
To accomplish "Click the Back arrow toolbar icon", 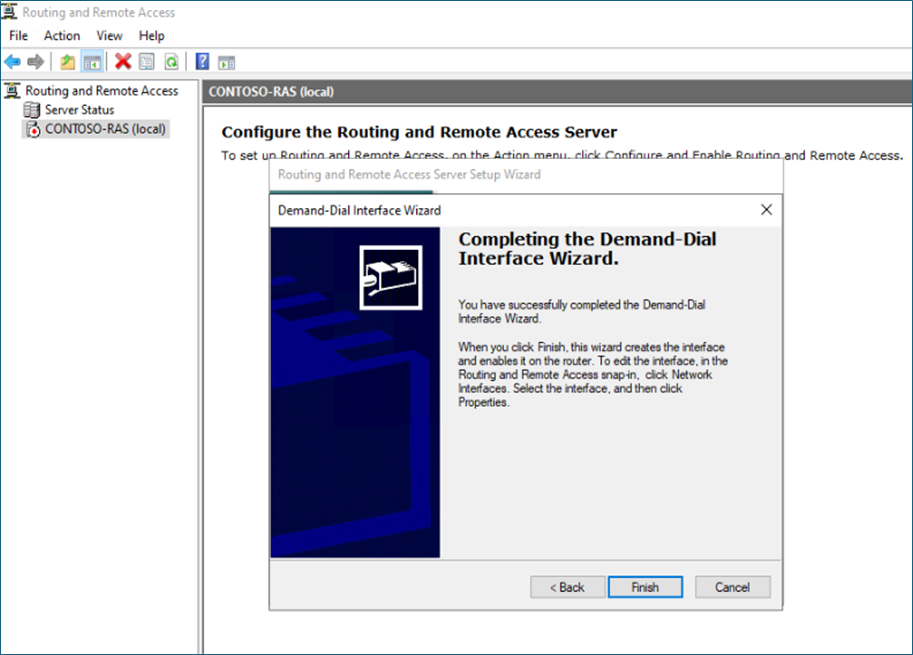I will click(x=13, y=62).
